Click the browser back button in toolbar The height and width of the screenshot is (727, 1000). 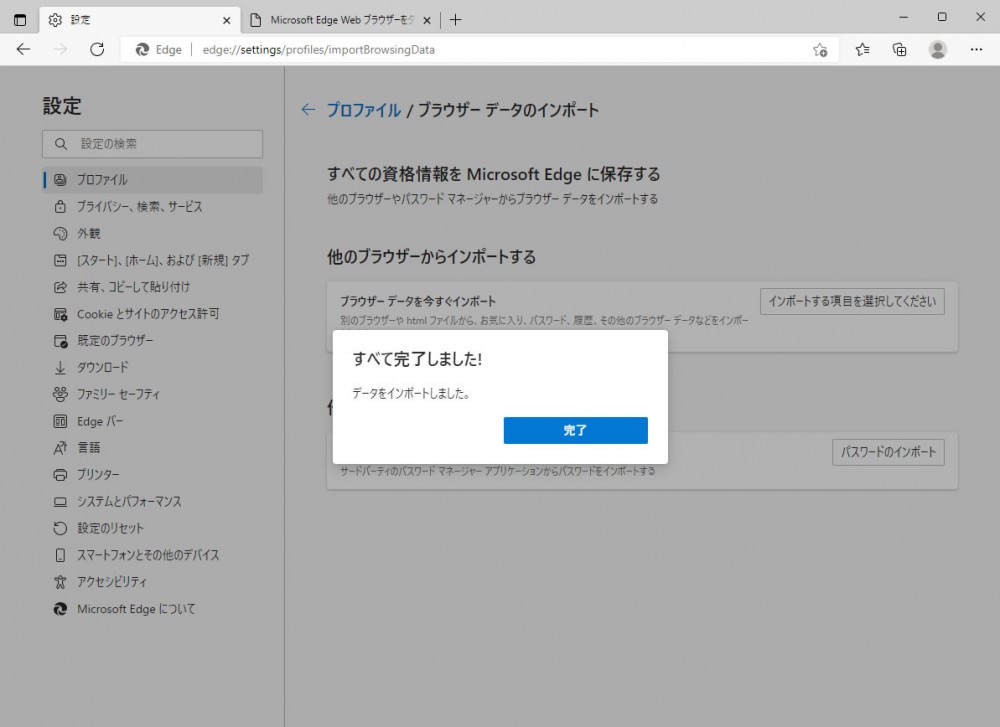pos(24,49)
